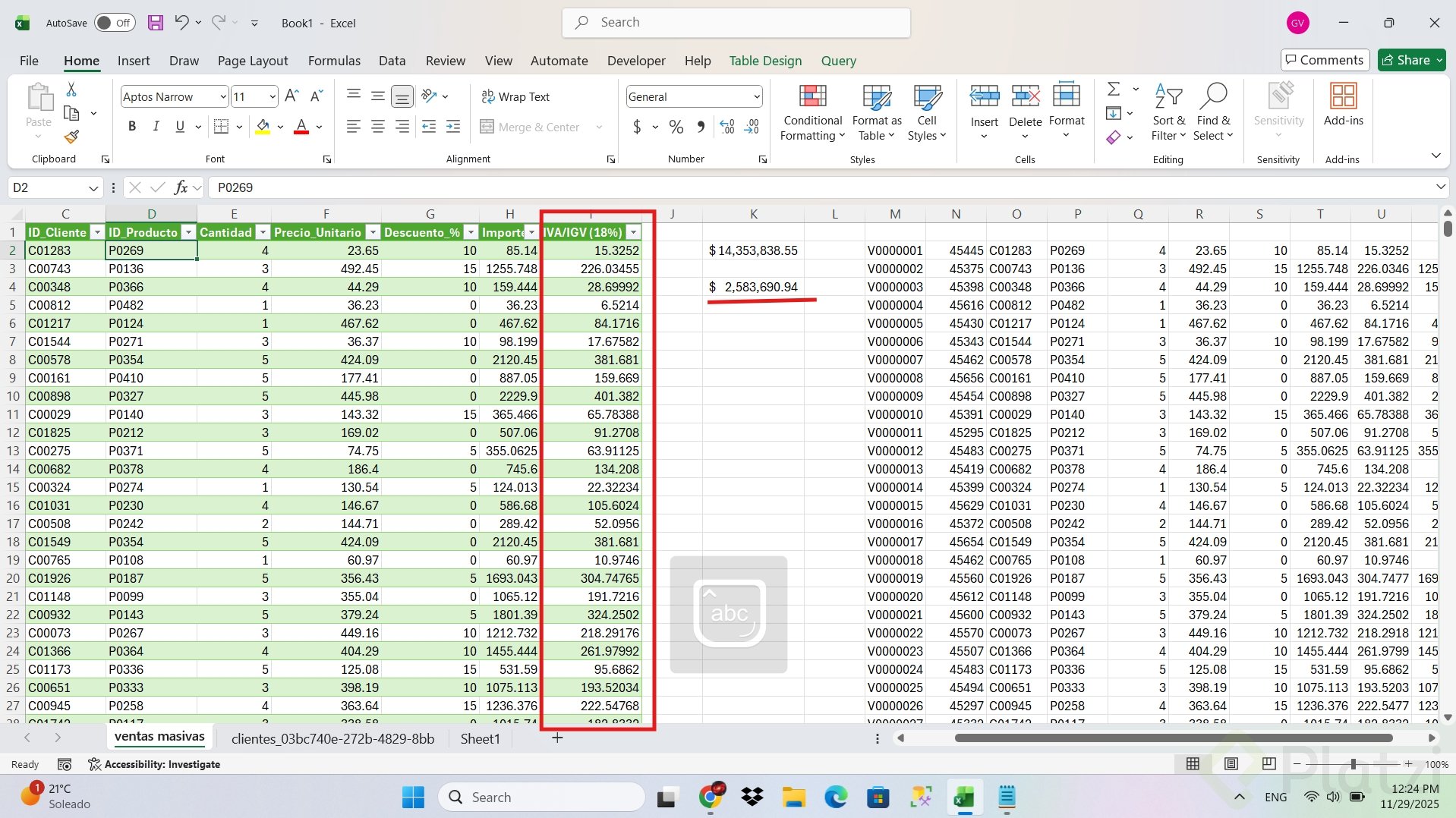The height and width of the screenshot is (818, 1456).
Task: Click the Merge & Center icon
Action: (x=487, y=127)
